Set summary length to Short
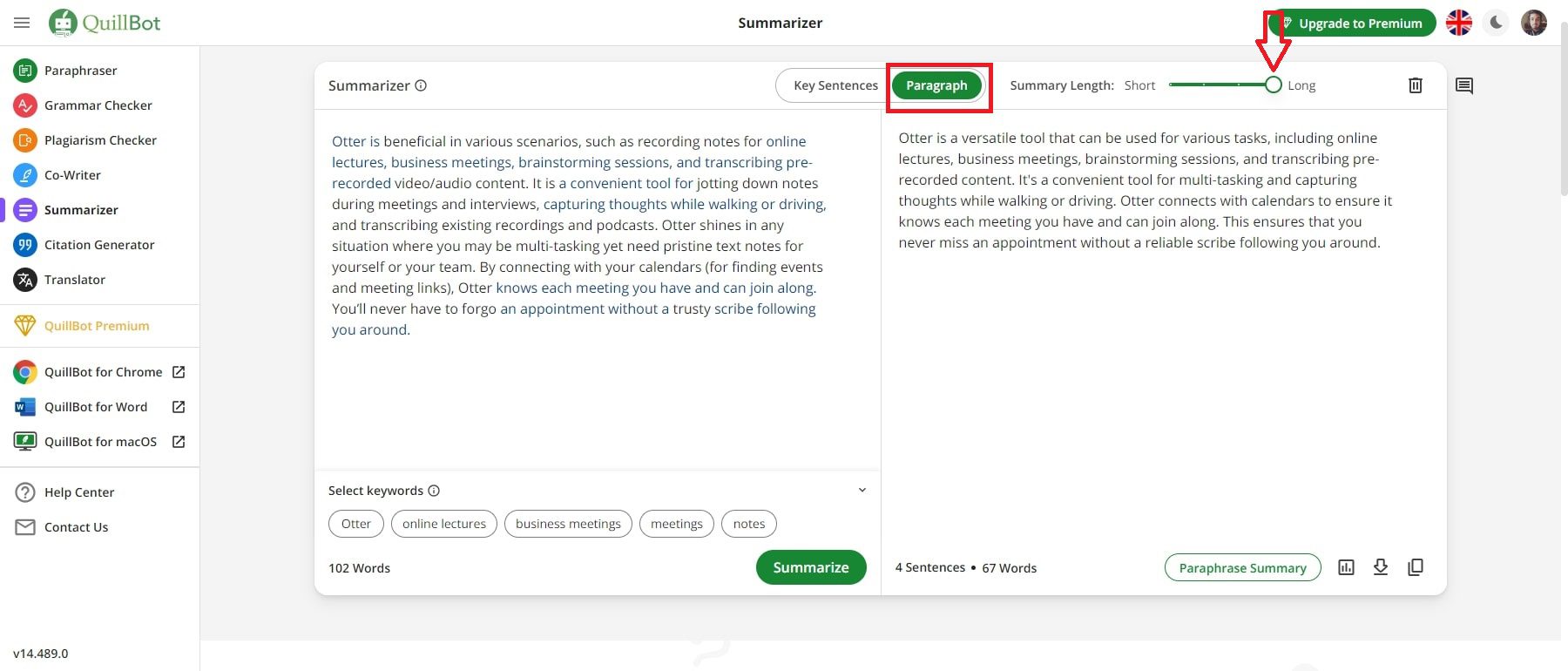 pyautogui.click(x=1139, y=85)
